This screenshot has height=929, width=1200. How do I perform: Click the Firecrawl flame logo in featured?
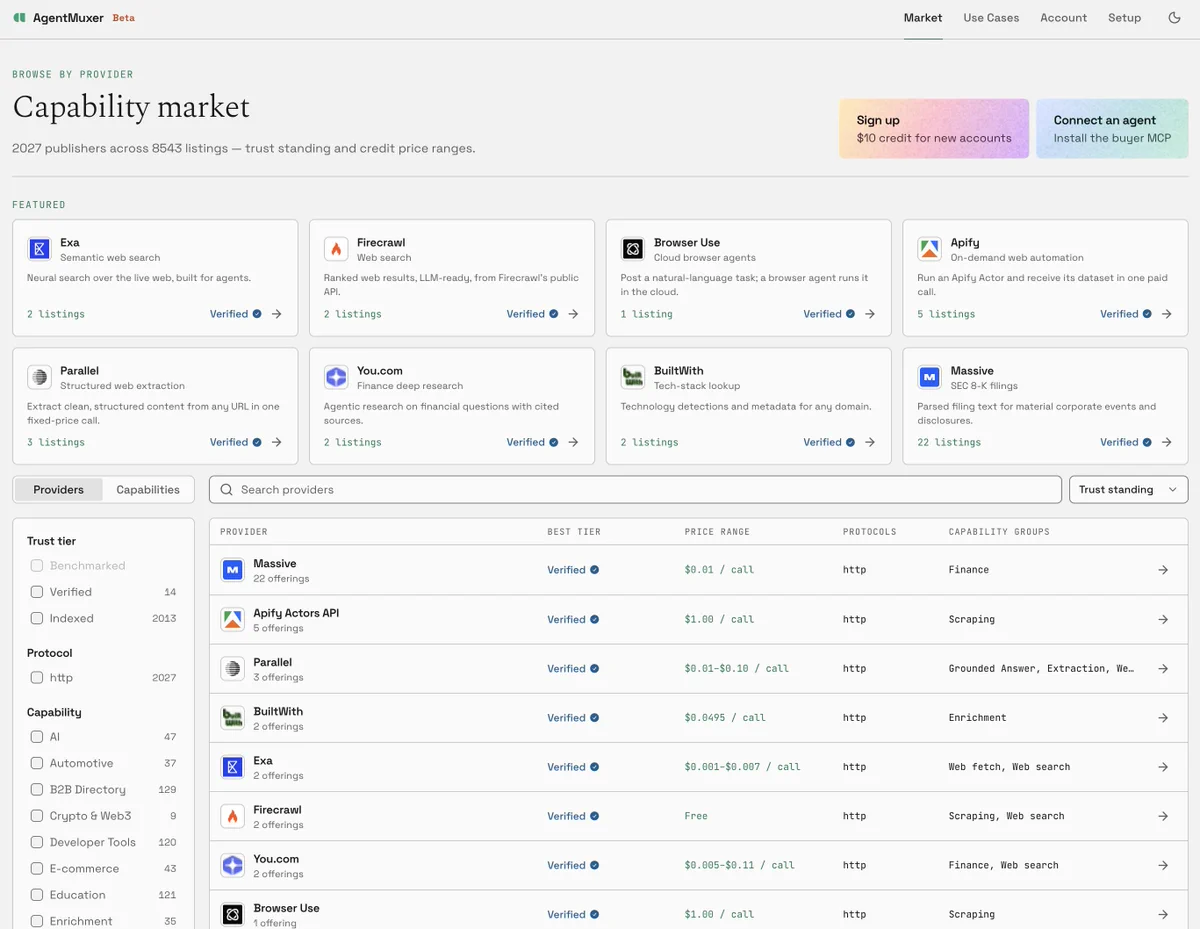(x=336, y=249)
